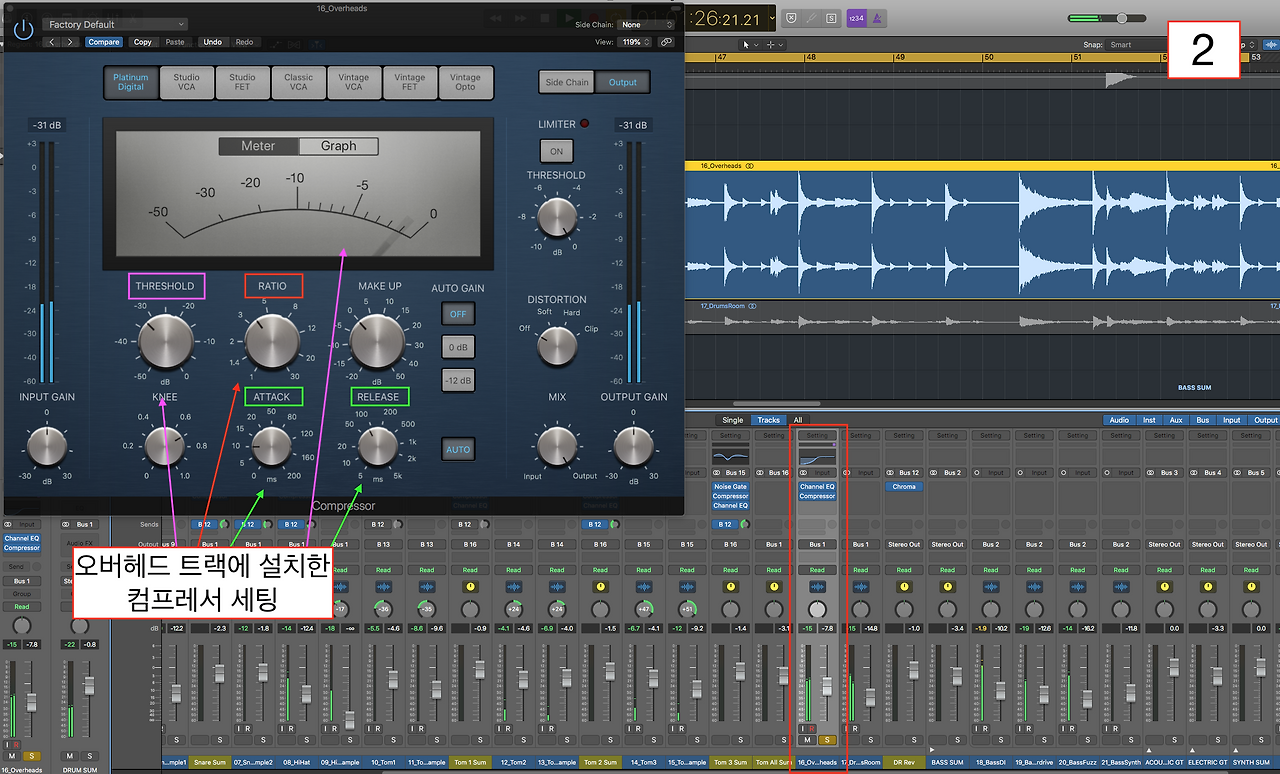Open the Side Chain source dropdown

coord(645,24)
